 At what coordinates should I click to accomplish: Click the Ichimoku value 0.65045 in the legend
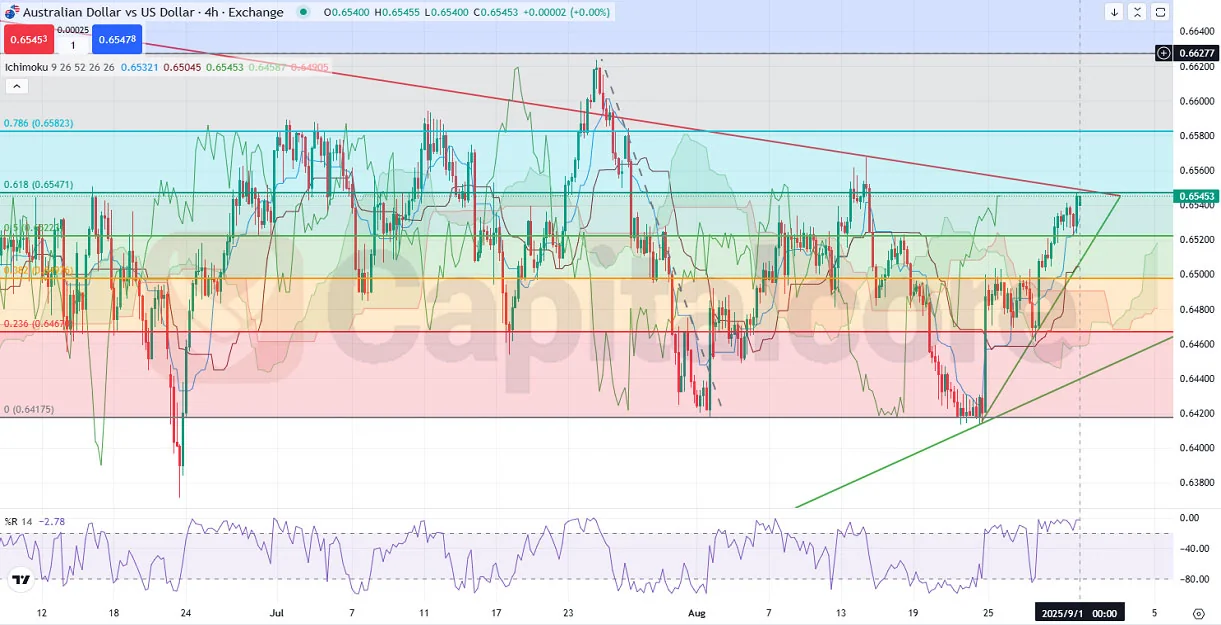[181, 68]
